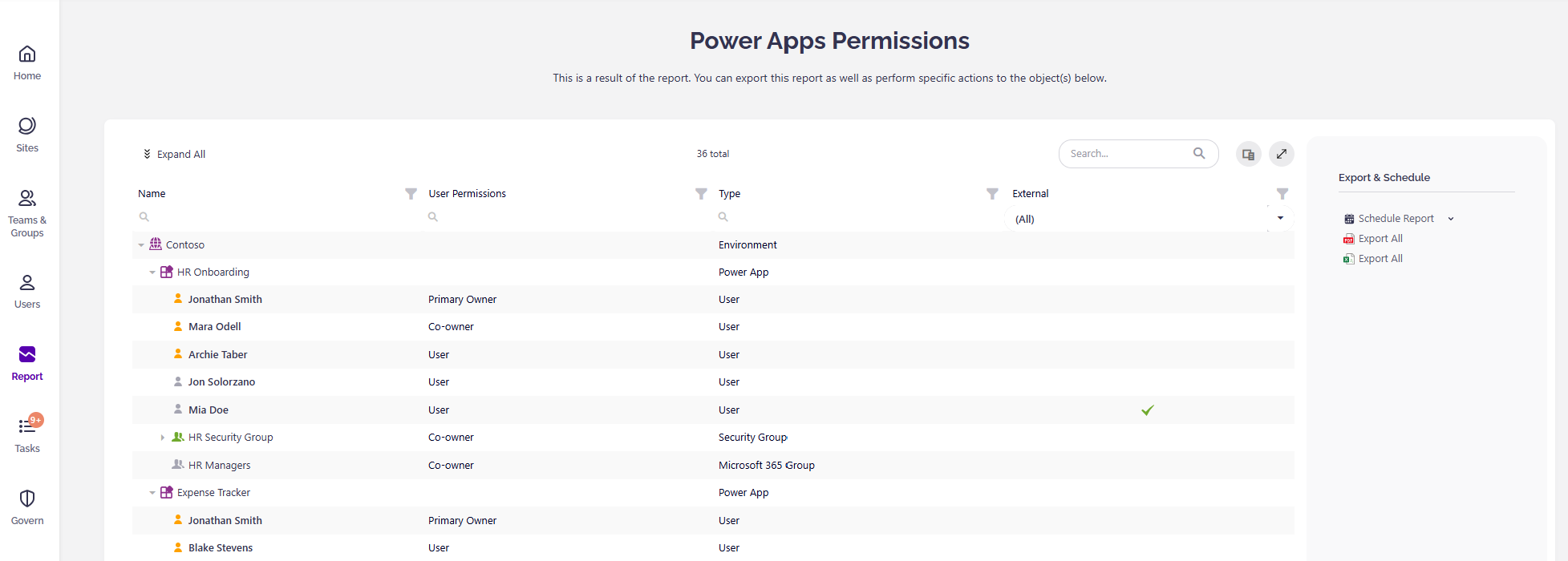
Task: Open the Sites section
Action: tap(27, 135)
